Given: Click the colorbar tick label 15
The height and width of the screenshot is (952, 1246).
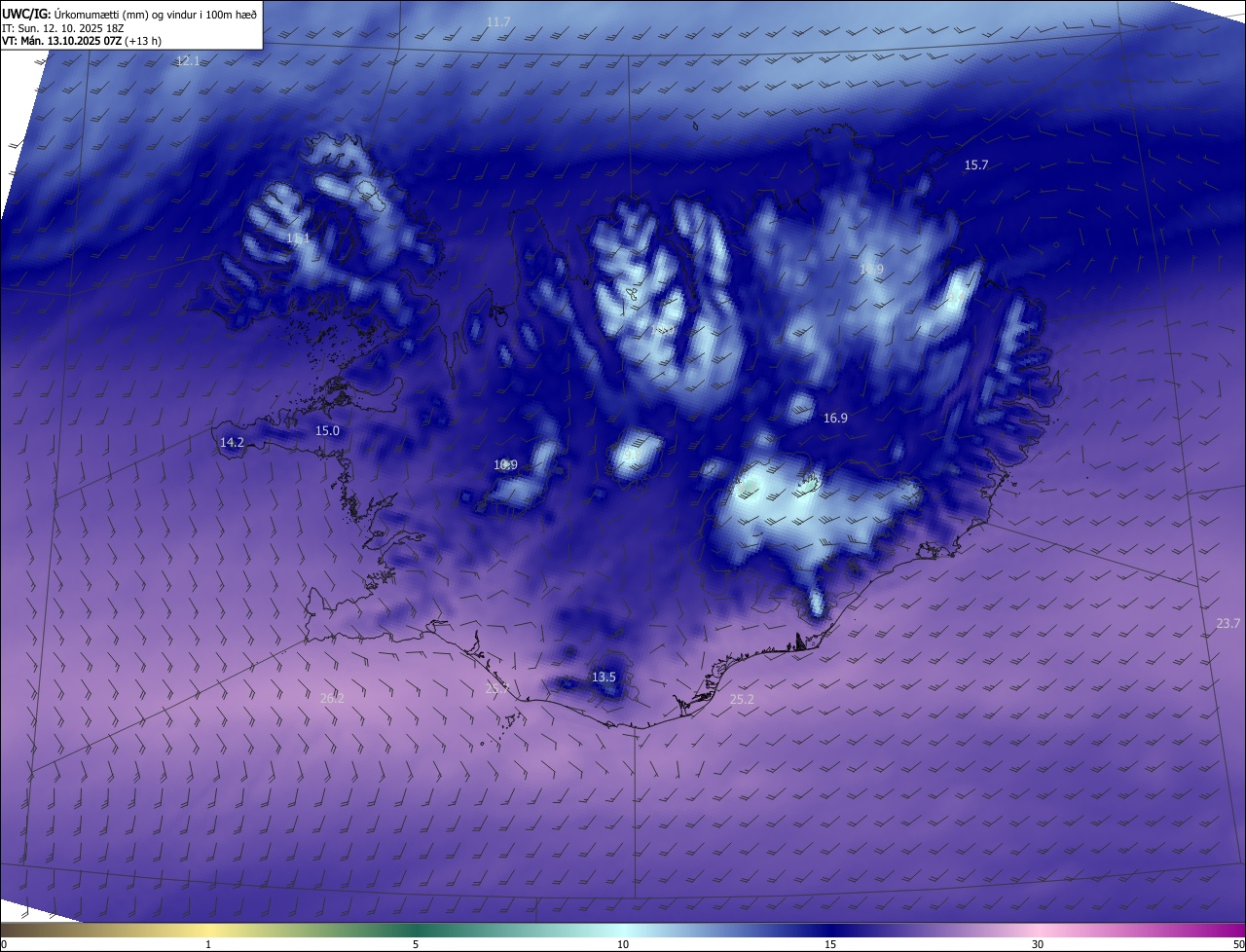Looking at the screenshot, I should 830,944.
